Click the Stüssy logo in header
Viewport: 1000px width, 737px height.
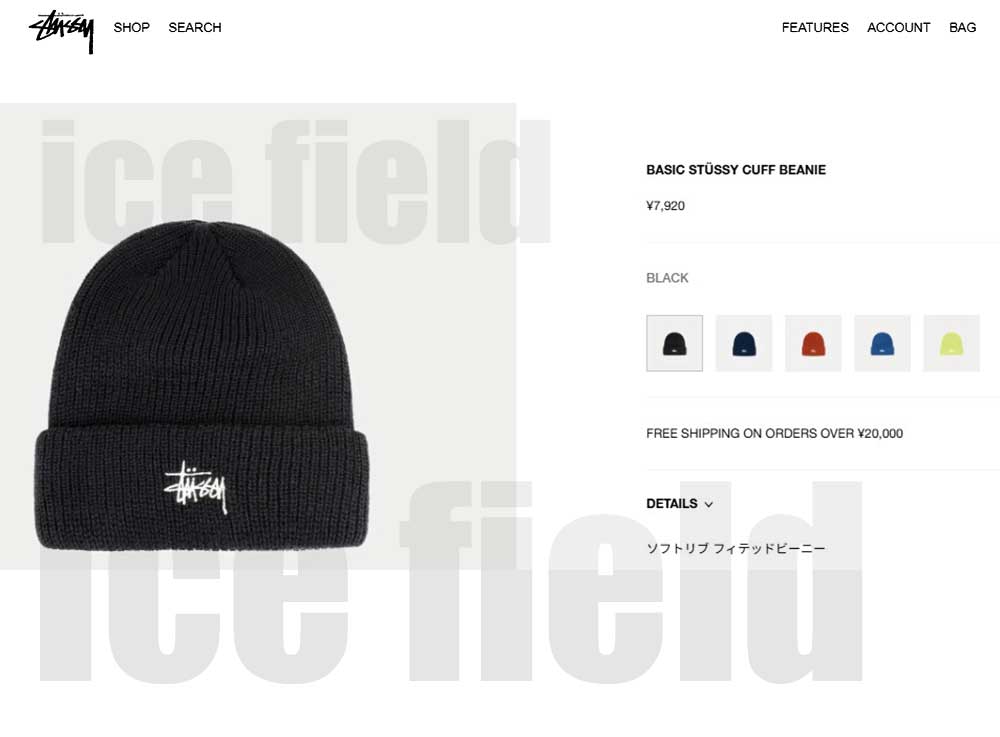[x=62, y=32]
